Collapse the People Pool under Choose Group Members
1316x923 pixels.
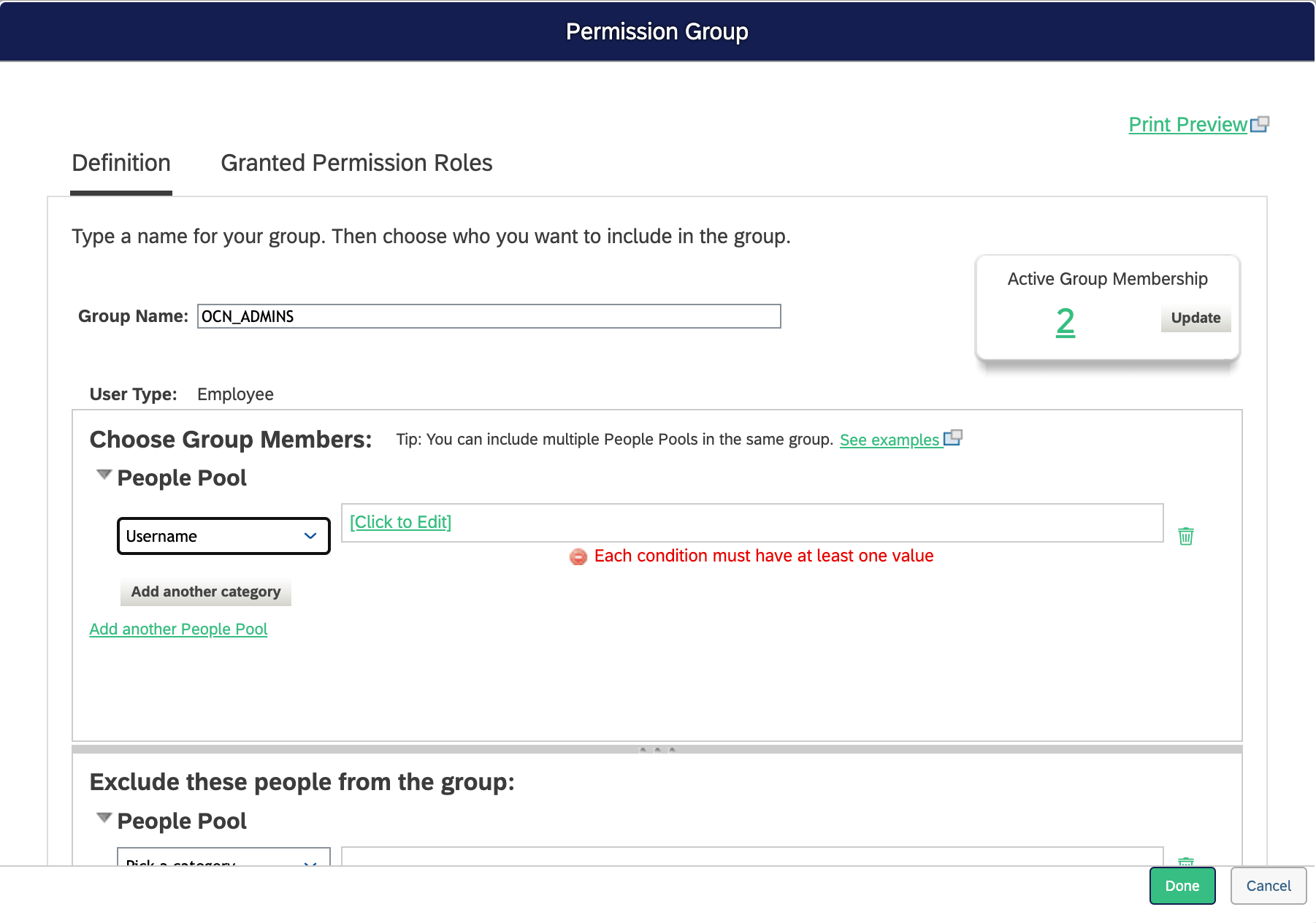pyautogui.click(x=104, y=475)
